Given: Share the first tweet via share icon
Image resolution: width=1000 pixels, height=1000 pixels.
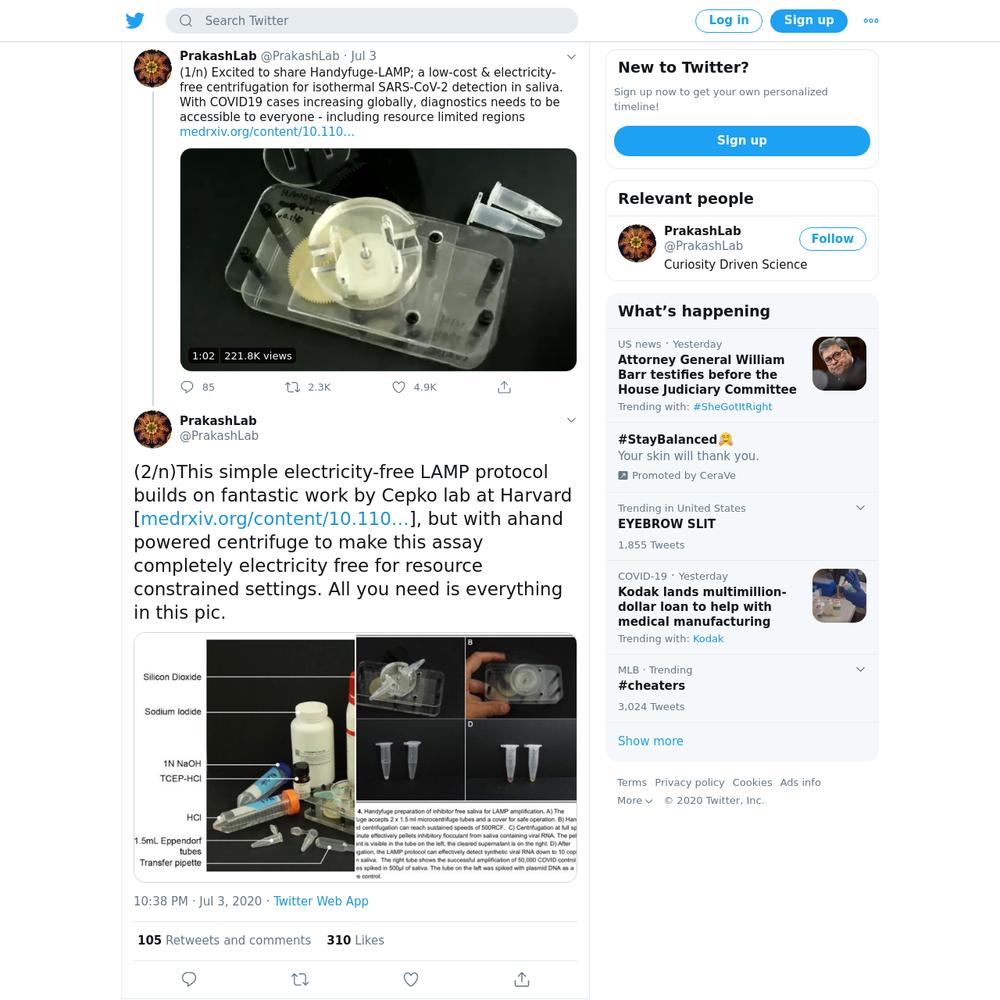Looking at the screenshot, I should click(x=504, y=386).
